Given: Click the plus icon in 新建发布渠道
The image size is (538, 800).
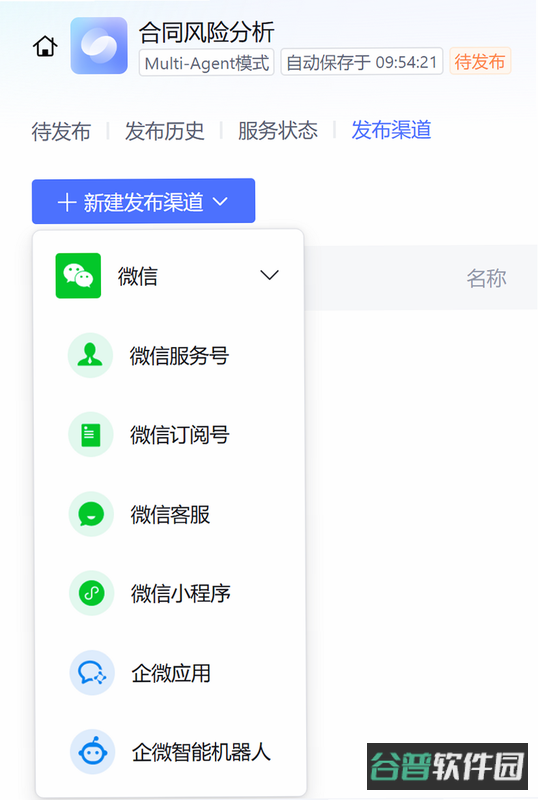Looking at the screenshot, I should pyautogui.click(x=67, y=202).
